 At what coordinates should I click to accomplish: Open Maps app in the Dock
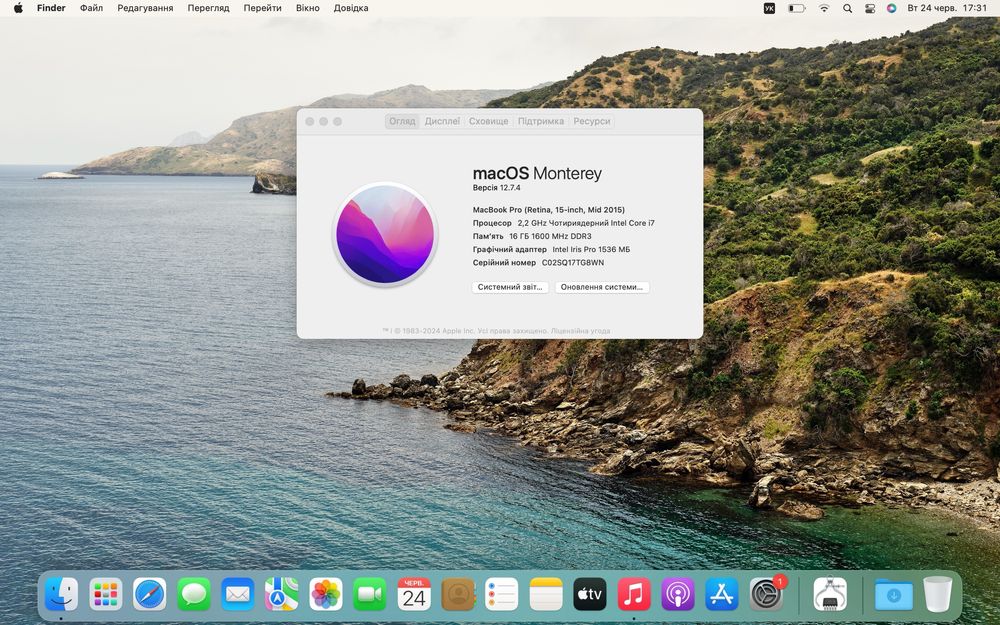pos(281,594)
